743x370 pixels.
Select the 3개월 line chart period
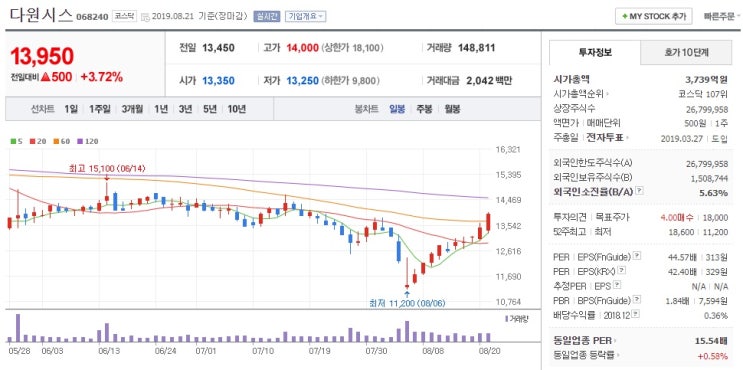tap(132, 109)
